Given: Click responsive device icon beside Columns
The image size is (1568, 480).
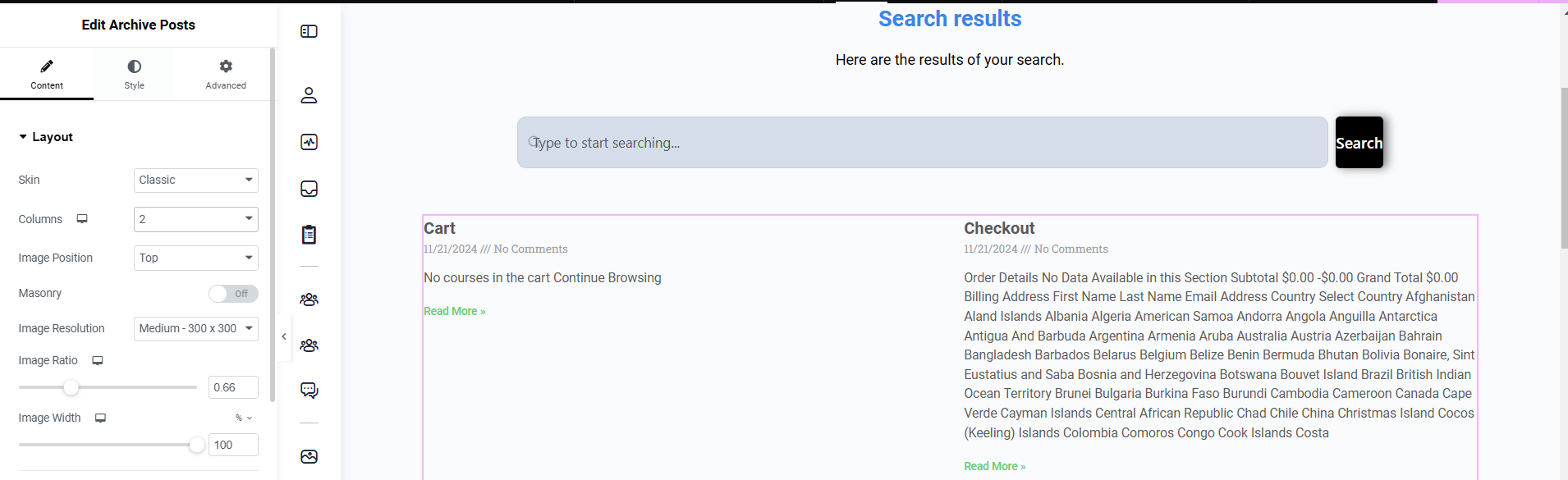Looking at the screenshot, I should point(82,219).
